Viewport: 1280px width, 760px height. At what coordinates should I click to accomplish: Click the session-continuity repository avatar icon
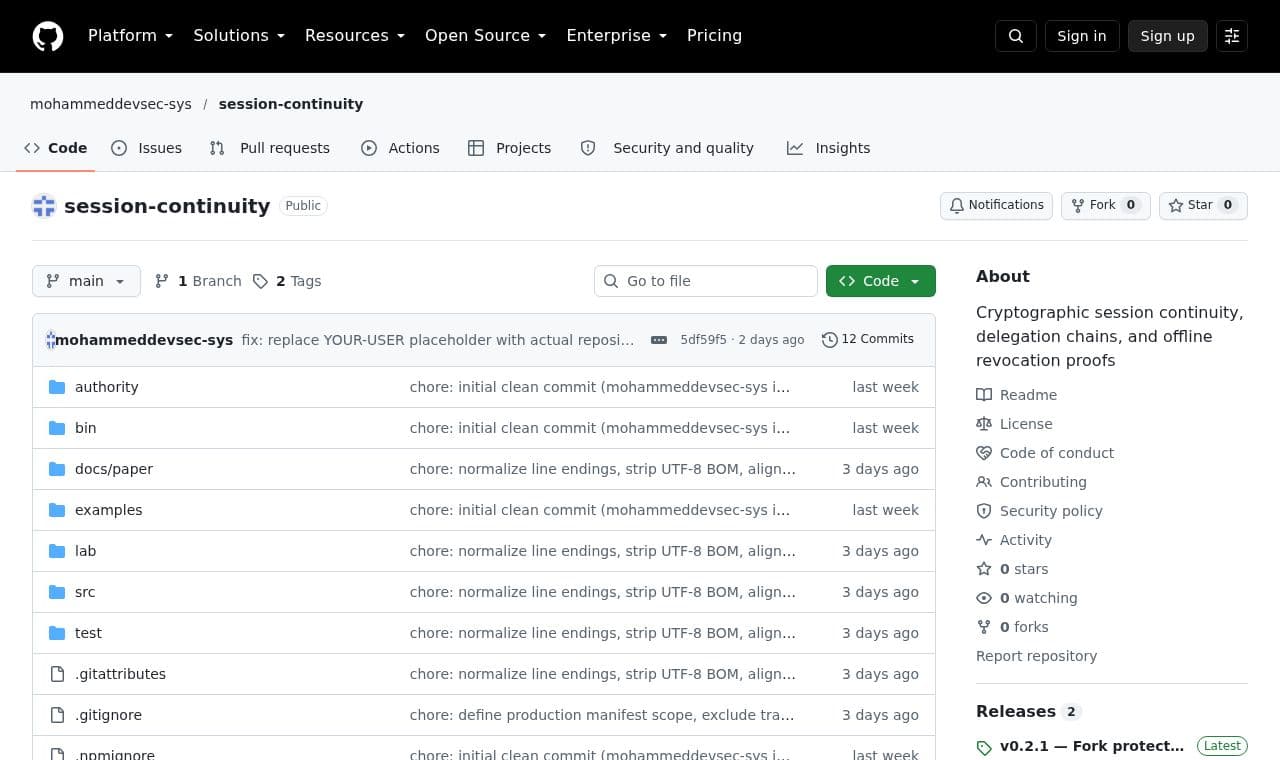coord(44,206)
